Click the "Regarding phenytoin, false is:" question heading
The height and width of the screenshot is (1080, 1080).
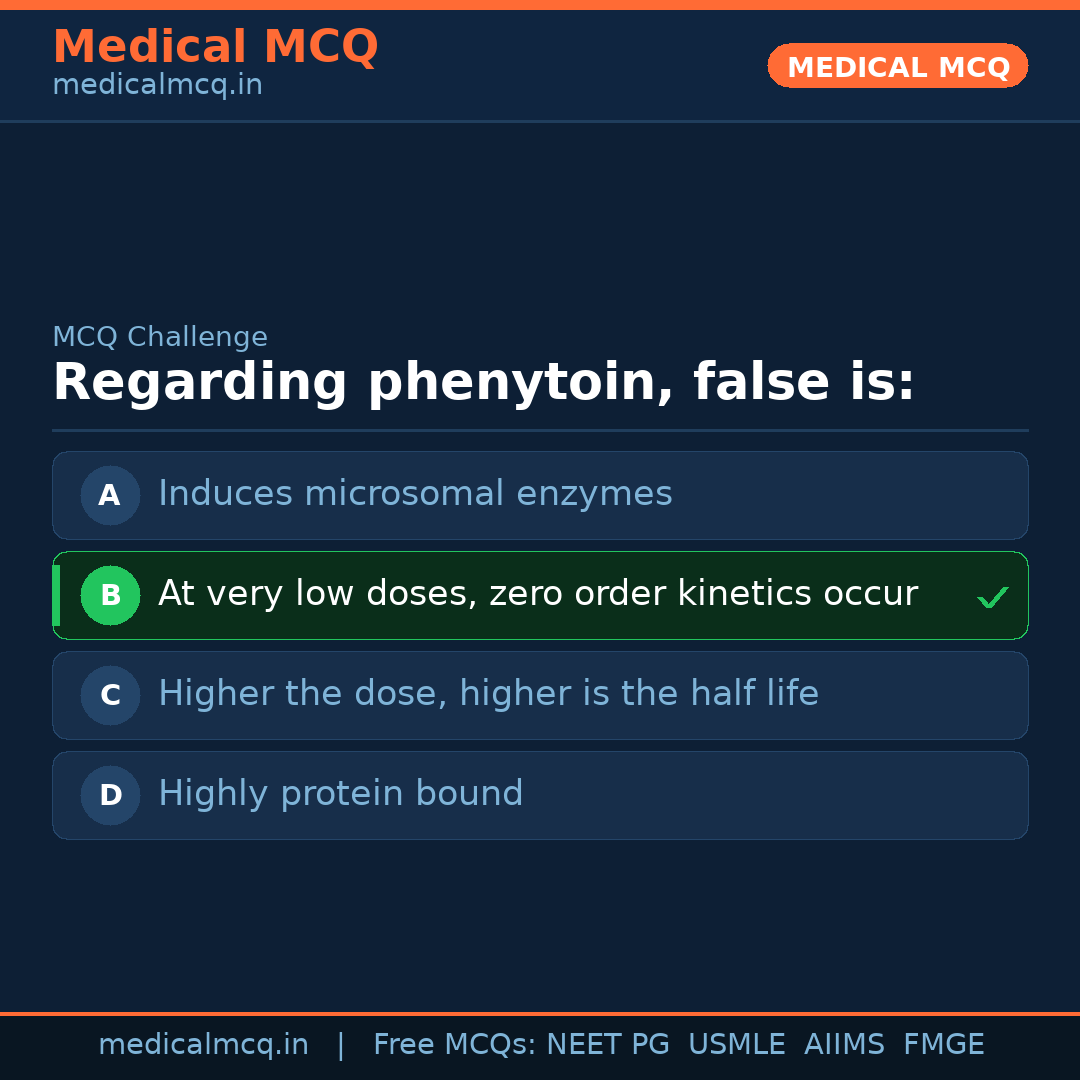[x=483, y=383]
